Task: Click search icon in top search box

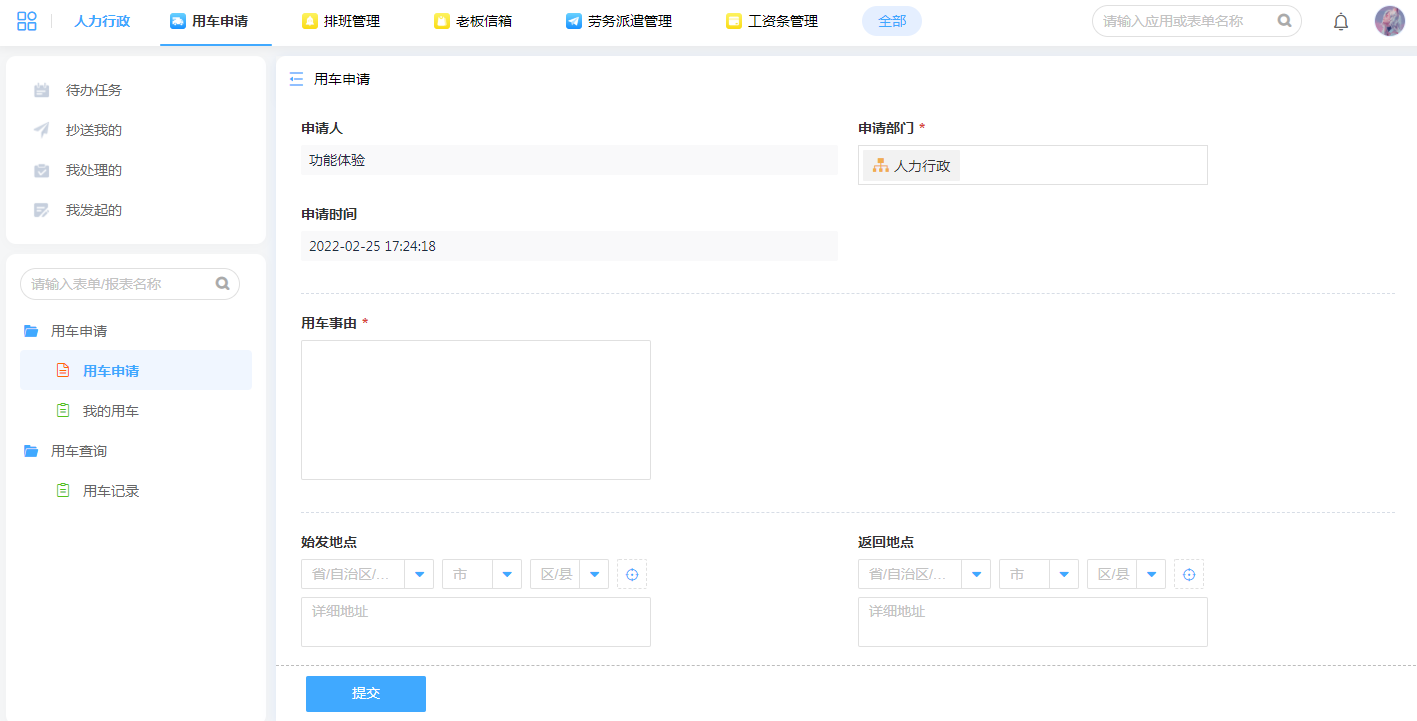Action: point(1284,21)
